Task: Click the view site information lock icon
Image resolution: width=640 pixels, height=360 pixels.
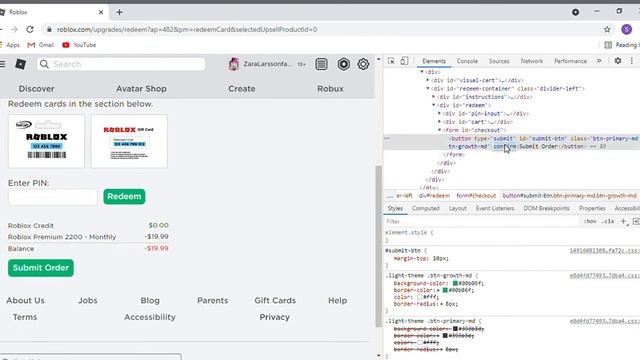Action: pyautogui.click(x=49, y=29)
